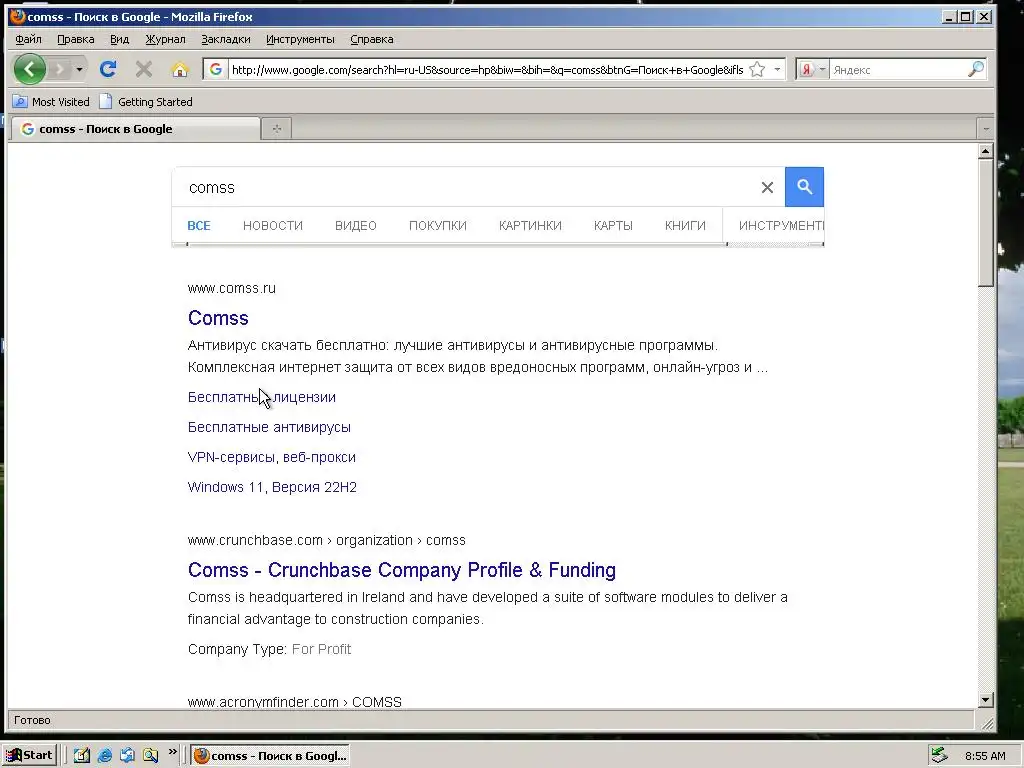Open the ИНСТРУМЕНТЫ search tools
Viewport: 1024px width, 768px height.
tap(781, 225)
